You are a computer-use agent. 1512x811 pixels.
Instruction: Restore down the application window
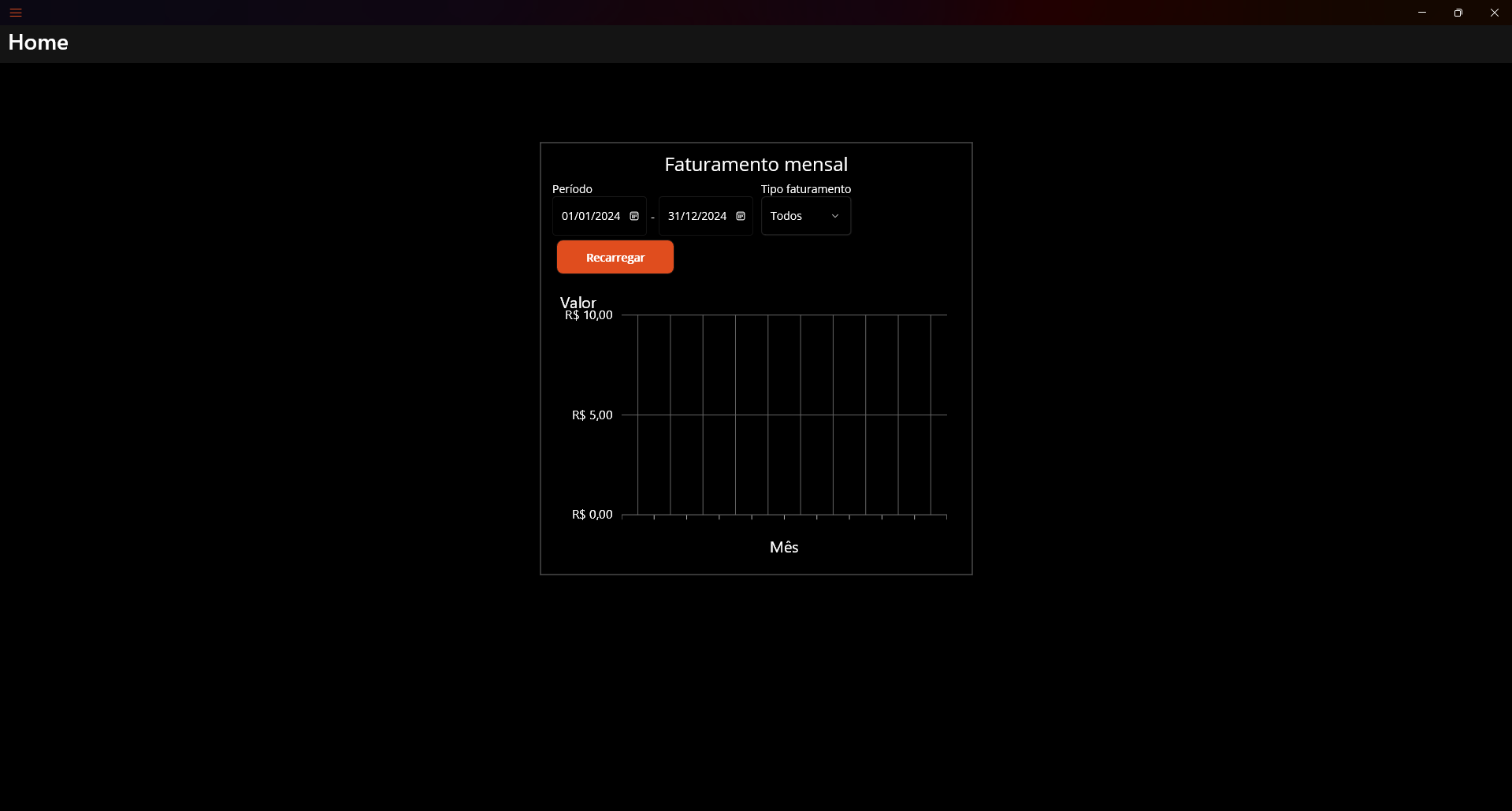click(x=1458, y=13)
